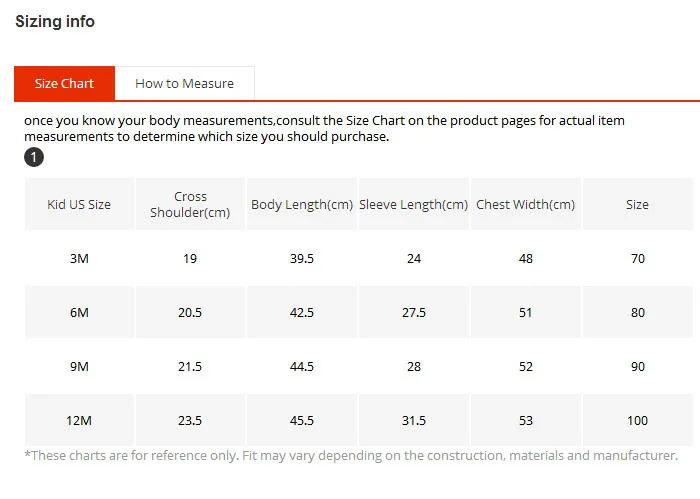The image size is (700, 499).
Task: Select the Sleeve Length(cm) column header
Action: [x=413, y=204]
